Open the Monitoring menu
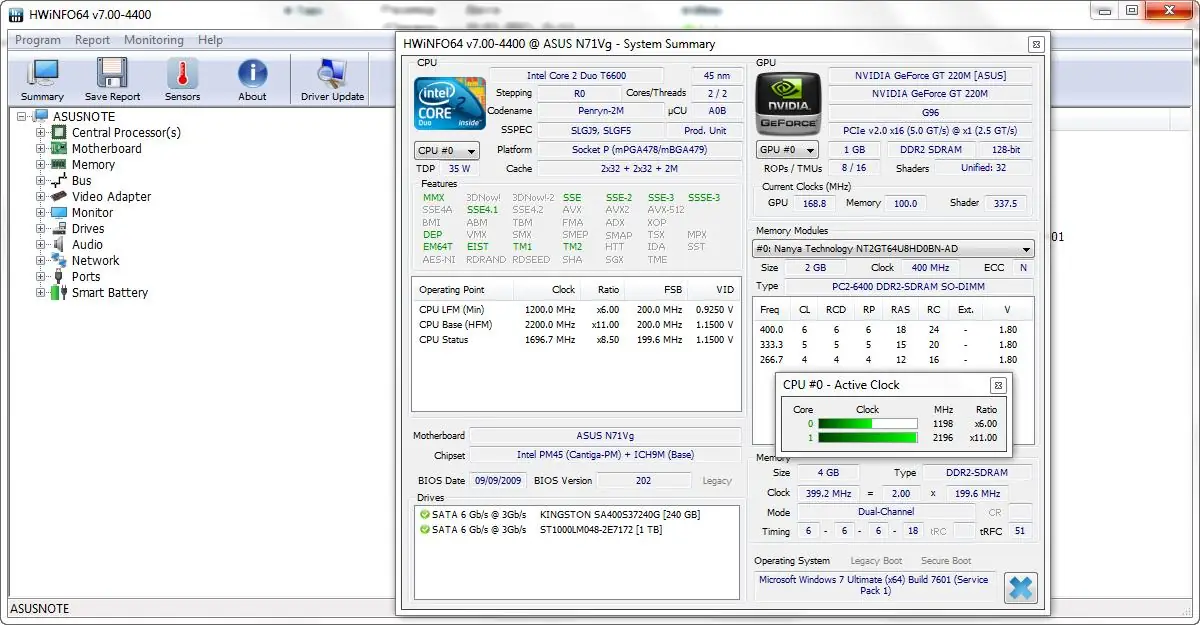Viewport: 1200px width, 625px height. click(153, 40)
